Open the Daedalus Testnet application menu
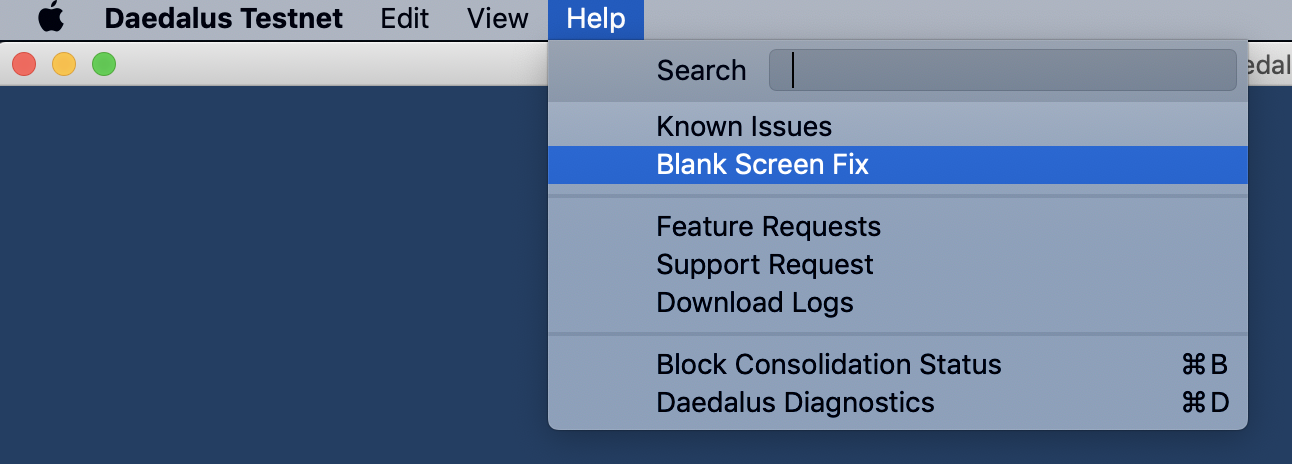The height and width of the screenshot is (464, 1292). point(223,18)
